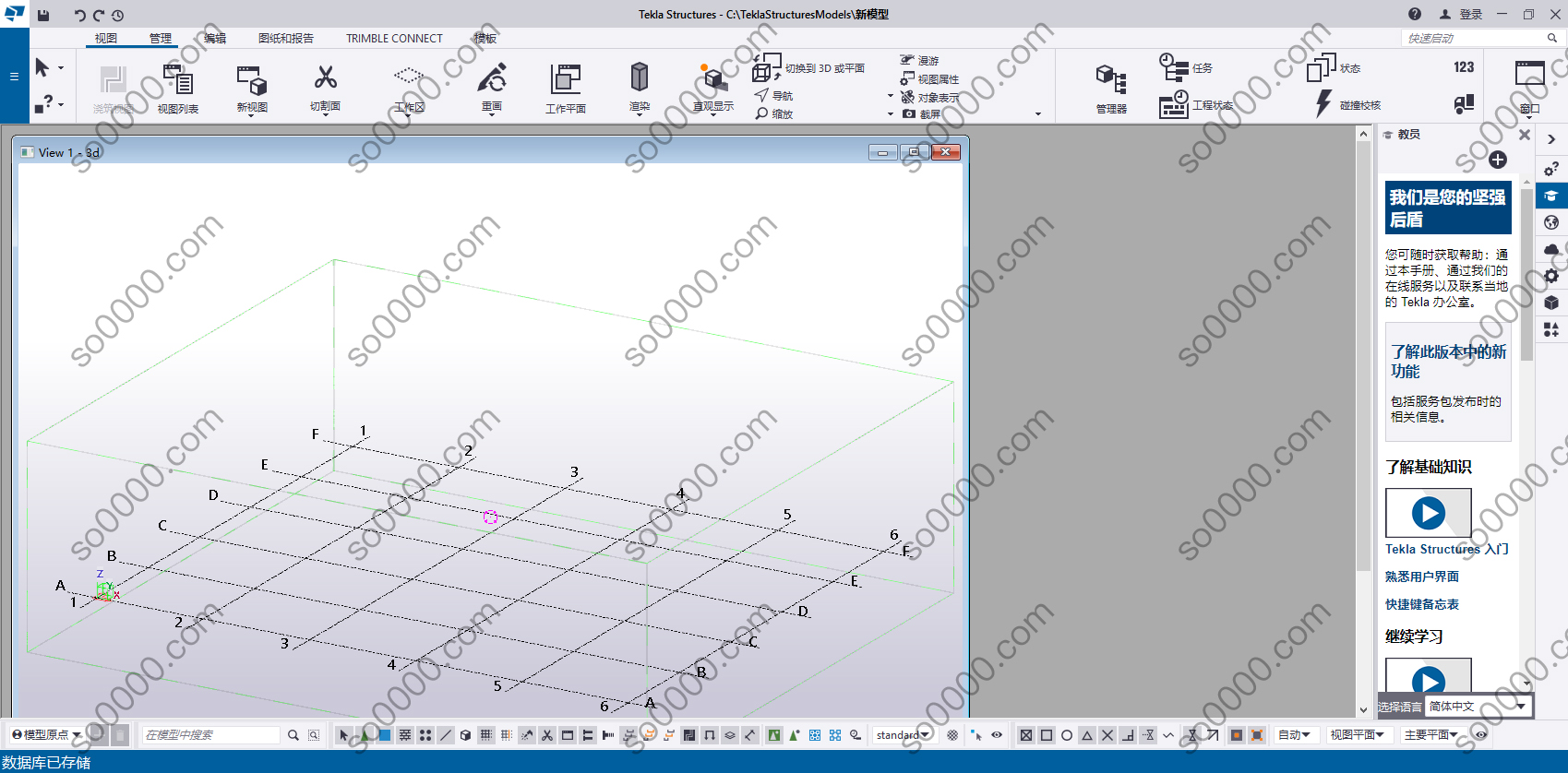Open the hamburger file menu
1568x773 pixels.
pos(14,77)
